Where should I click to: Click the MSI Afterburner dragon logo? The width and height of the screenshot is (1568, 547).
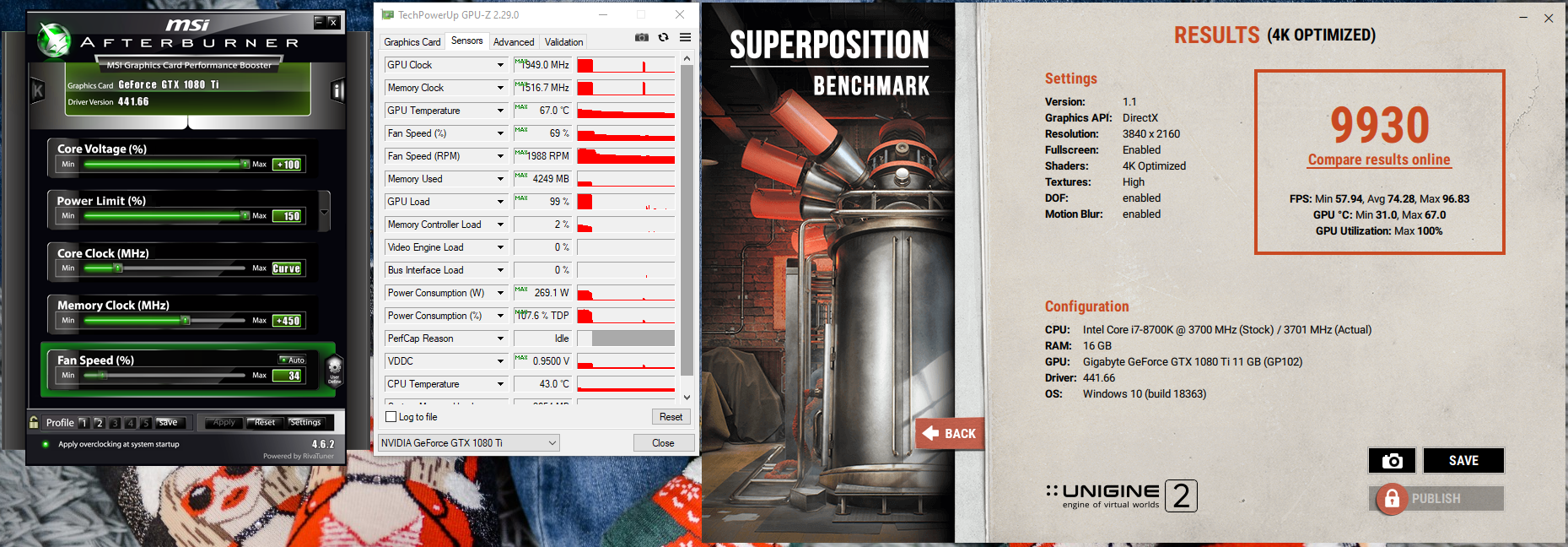click(54, 40)
